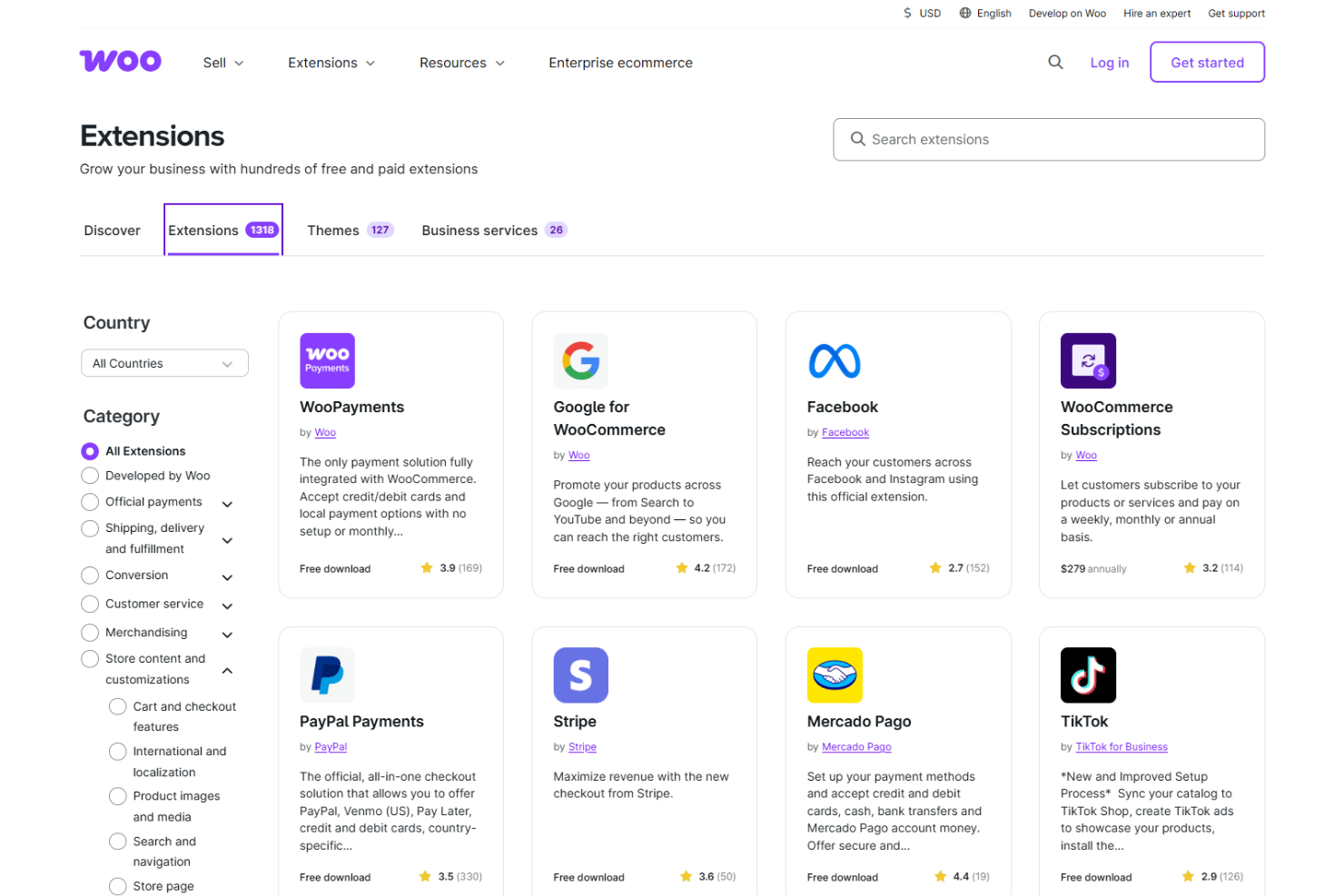Expand Merchandising subcategories chevron
This screenshot has height=896, width=1344.
[x=228, y=635]
